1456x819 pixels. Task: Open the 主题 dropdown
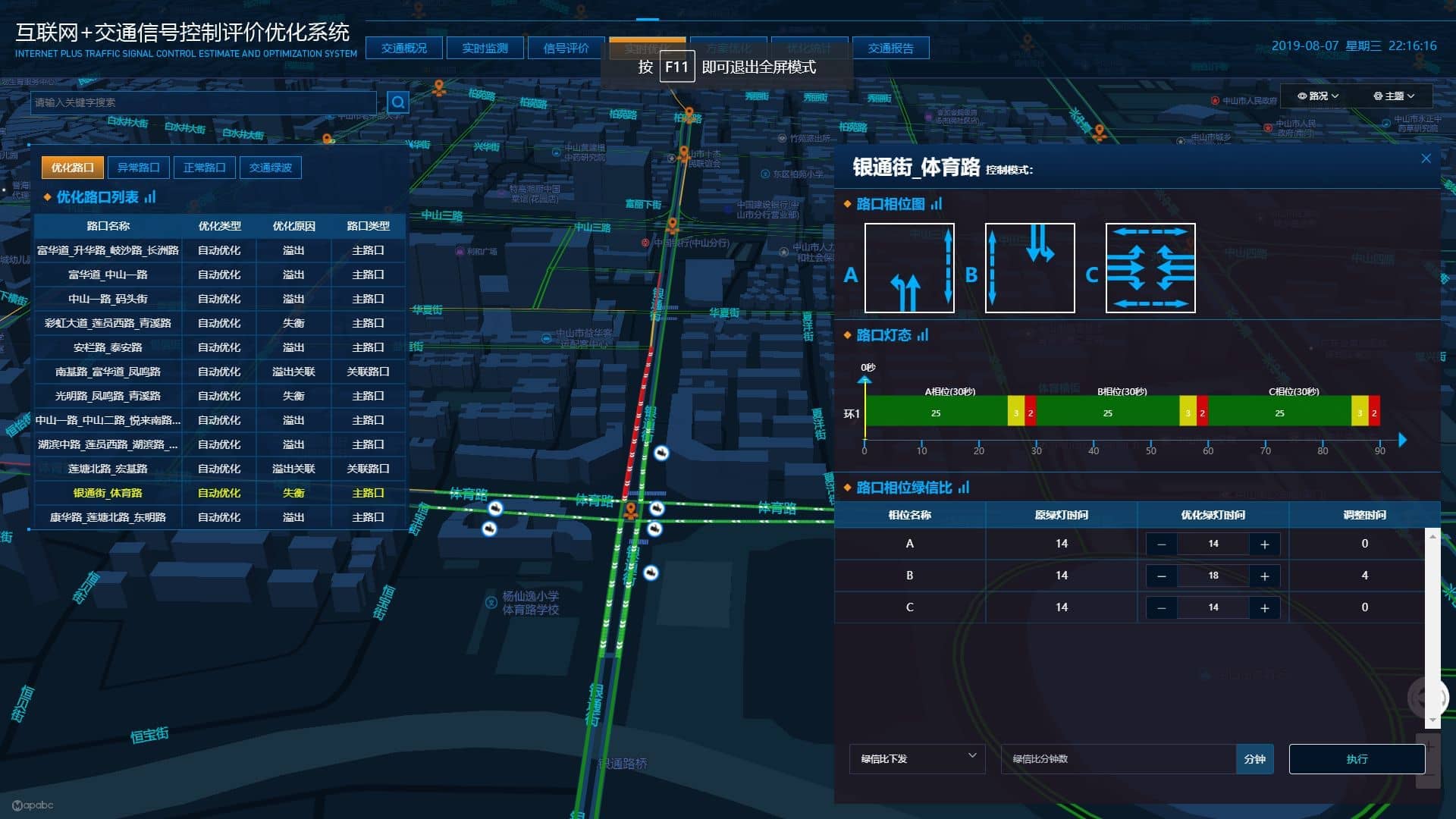point(1394,96)
